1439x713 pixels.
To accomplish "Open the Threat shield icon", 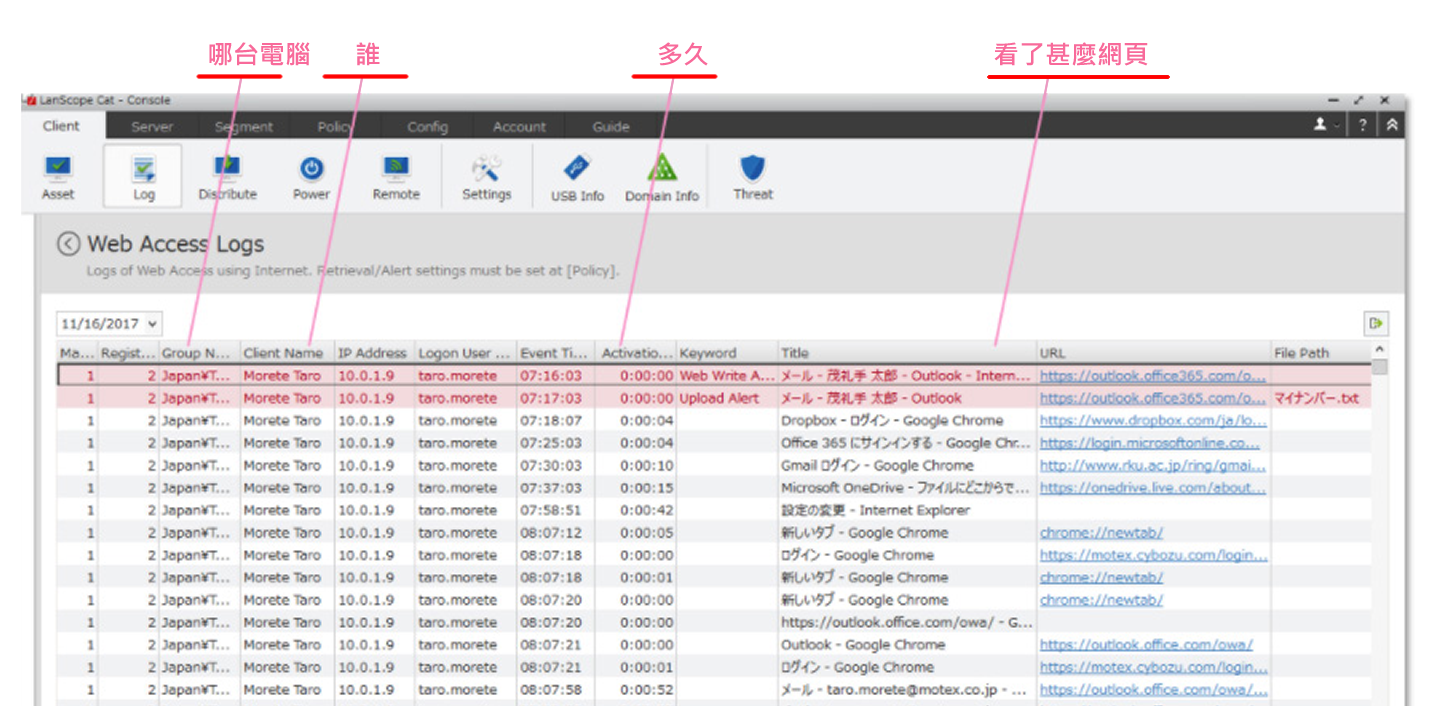I will click(x=752, y=177).
